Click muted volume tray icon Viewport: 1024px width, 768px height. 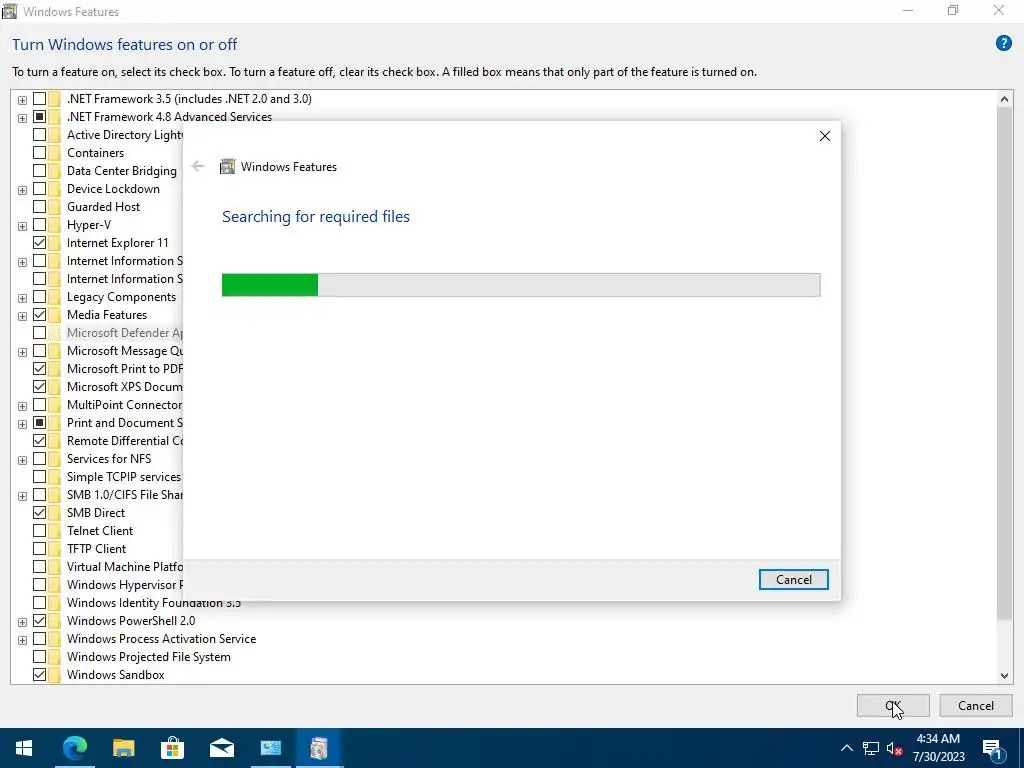[x=894, y=748]
